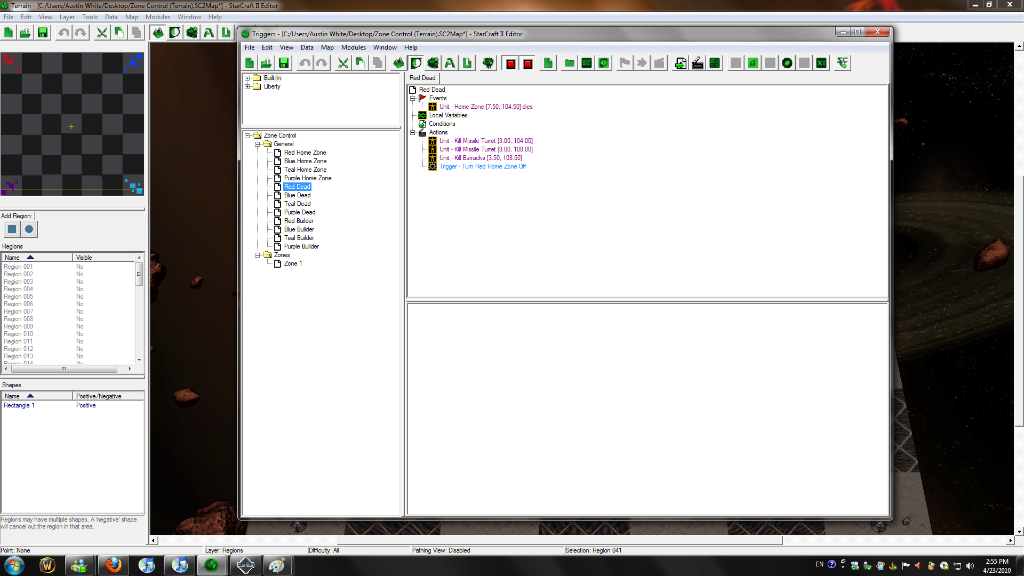1024x576 pixels.
Task: Click StarCraft II Editor taskbar icon
Action: (x=211, y=565)
